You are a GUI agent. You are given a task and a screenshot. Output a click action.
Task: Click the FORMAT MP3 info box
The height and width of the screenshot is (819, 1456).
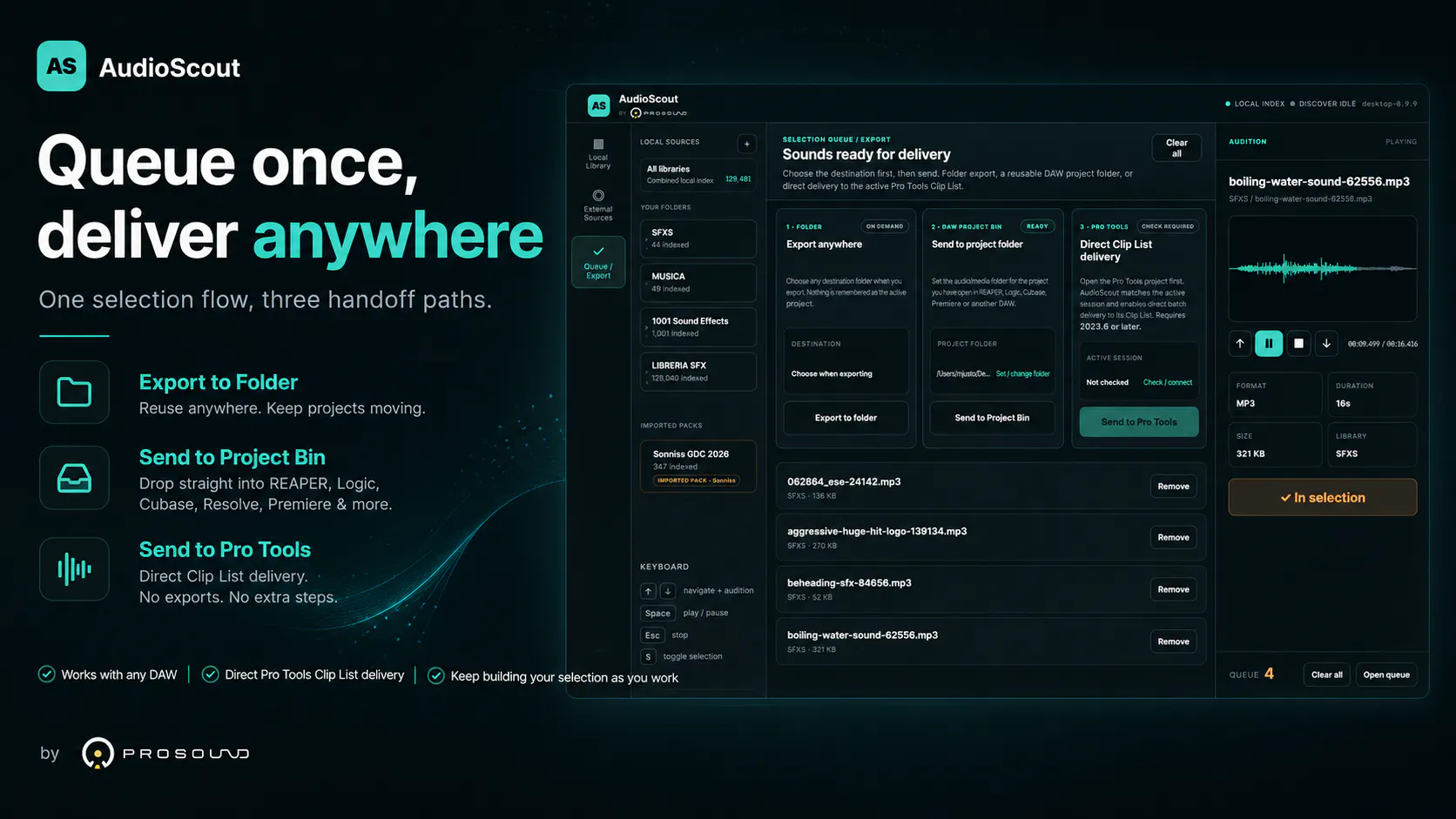coord(1275,394)
